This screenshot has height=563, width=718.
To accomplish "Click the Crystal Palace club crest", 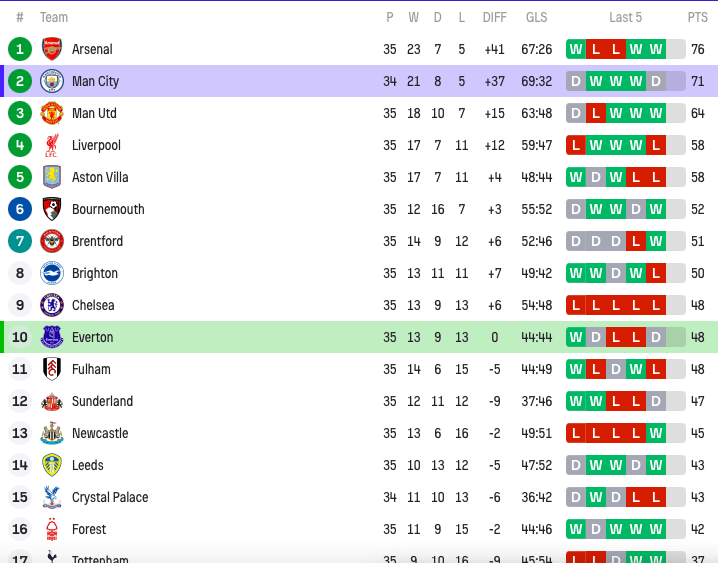I will (x=52, y=498).
